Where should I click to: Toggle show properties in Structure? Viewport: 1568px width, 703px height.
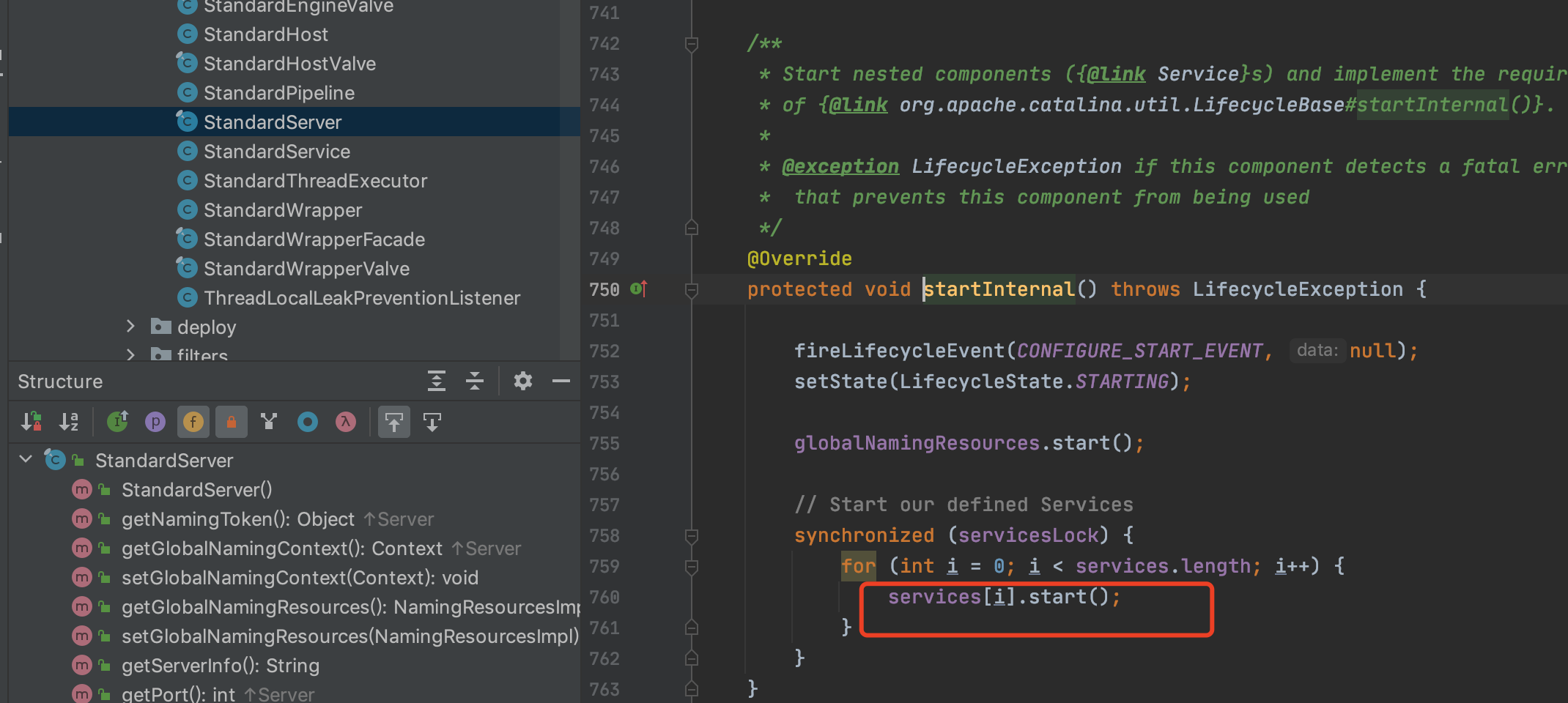point(155,422)
